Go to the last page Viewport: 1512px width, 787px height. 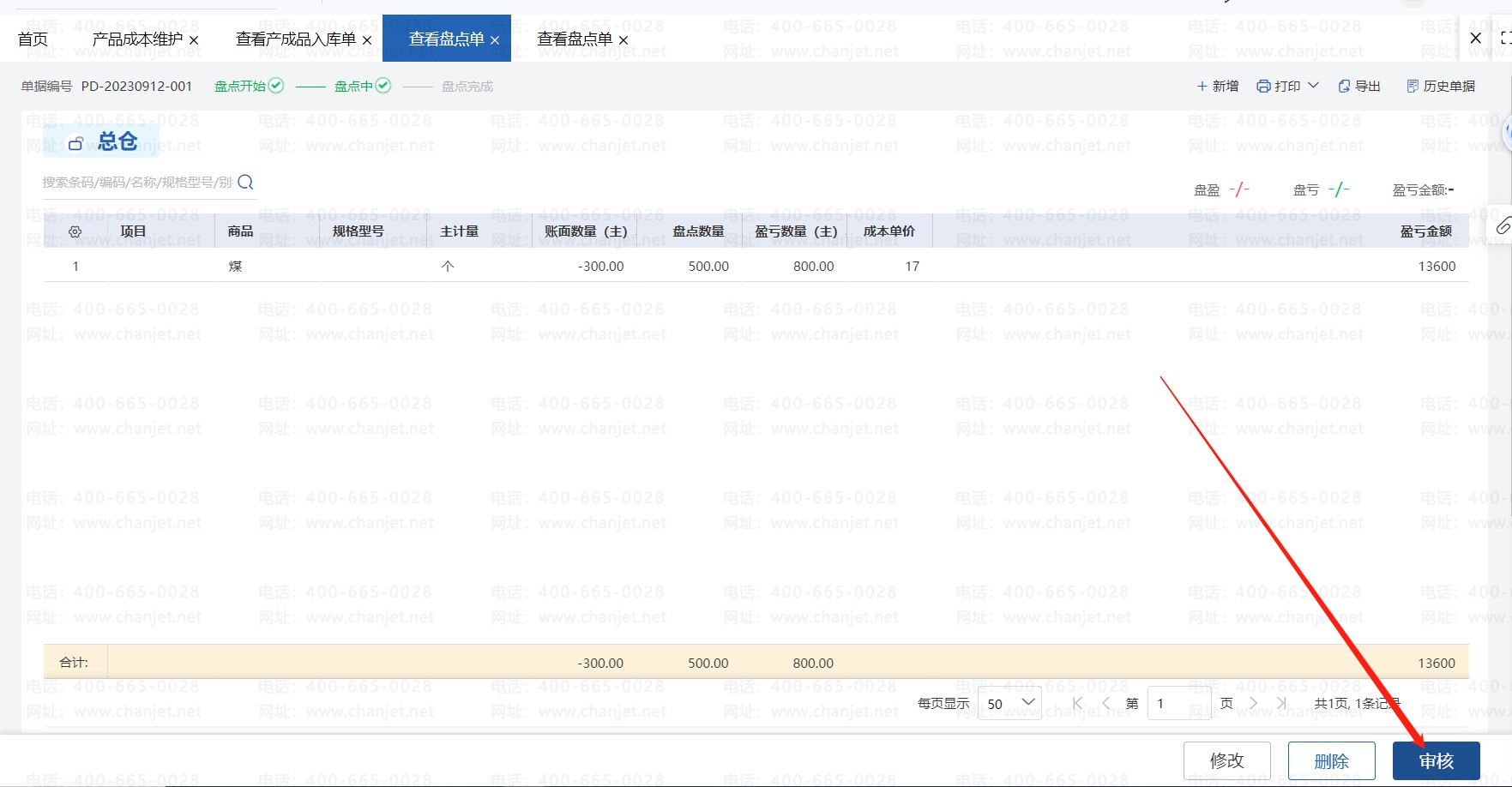pos(1282,703)
